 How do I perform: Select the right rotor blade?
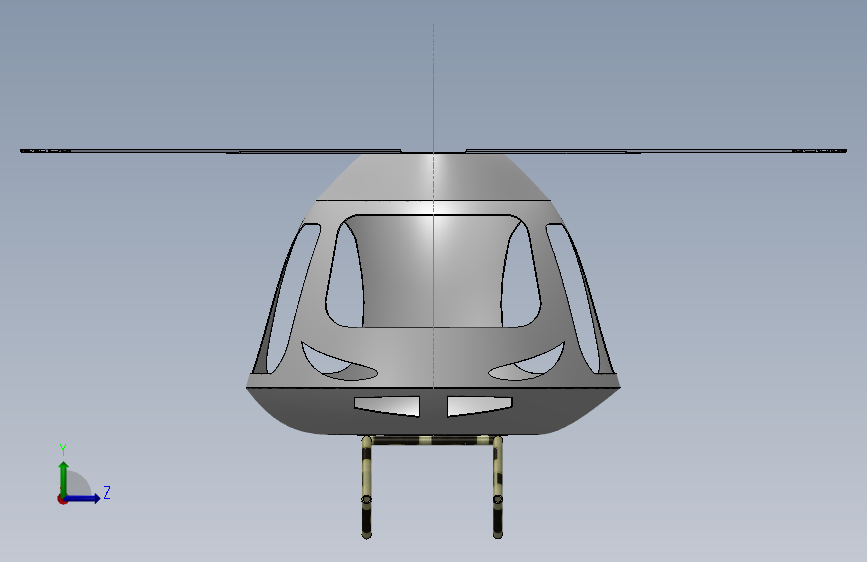[x=656, y=150]
